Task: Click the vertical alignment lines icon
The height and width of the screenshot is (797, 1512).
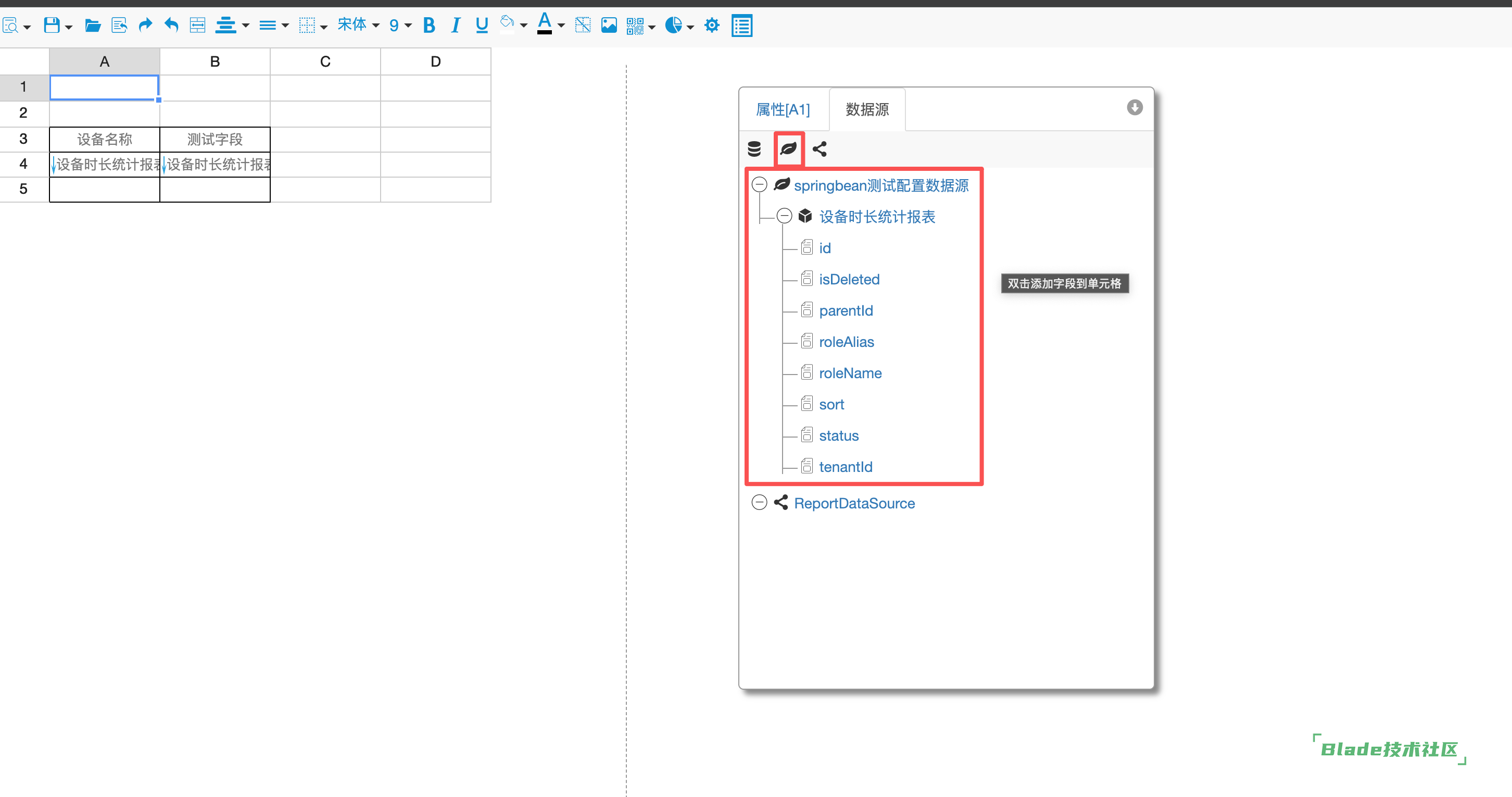Action: 268,25
